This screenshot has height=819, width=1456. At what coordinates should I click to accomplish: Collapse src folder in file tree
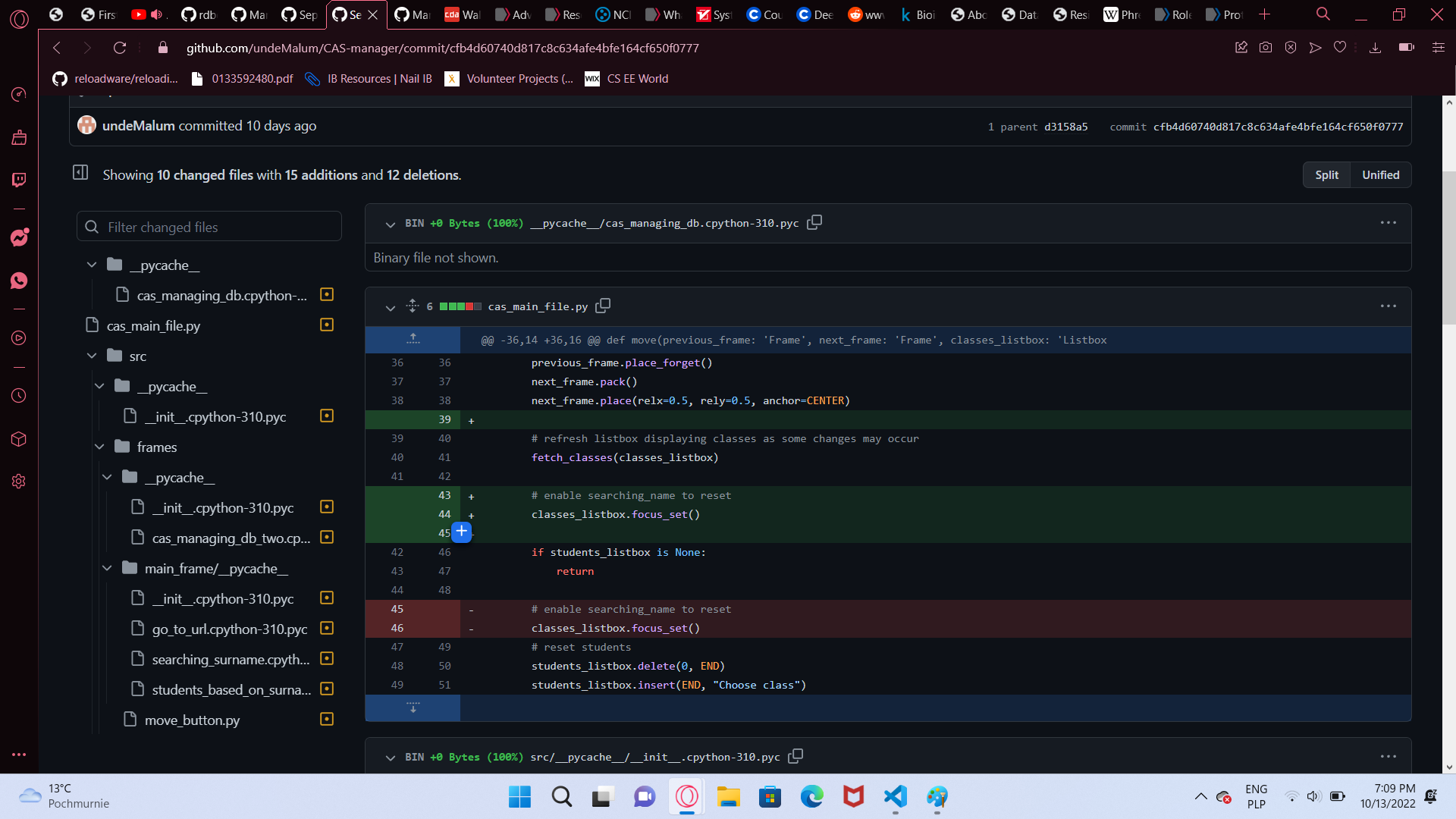point(92,356)
